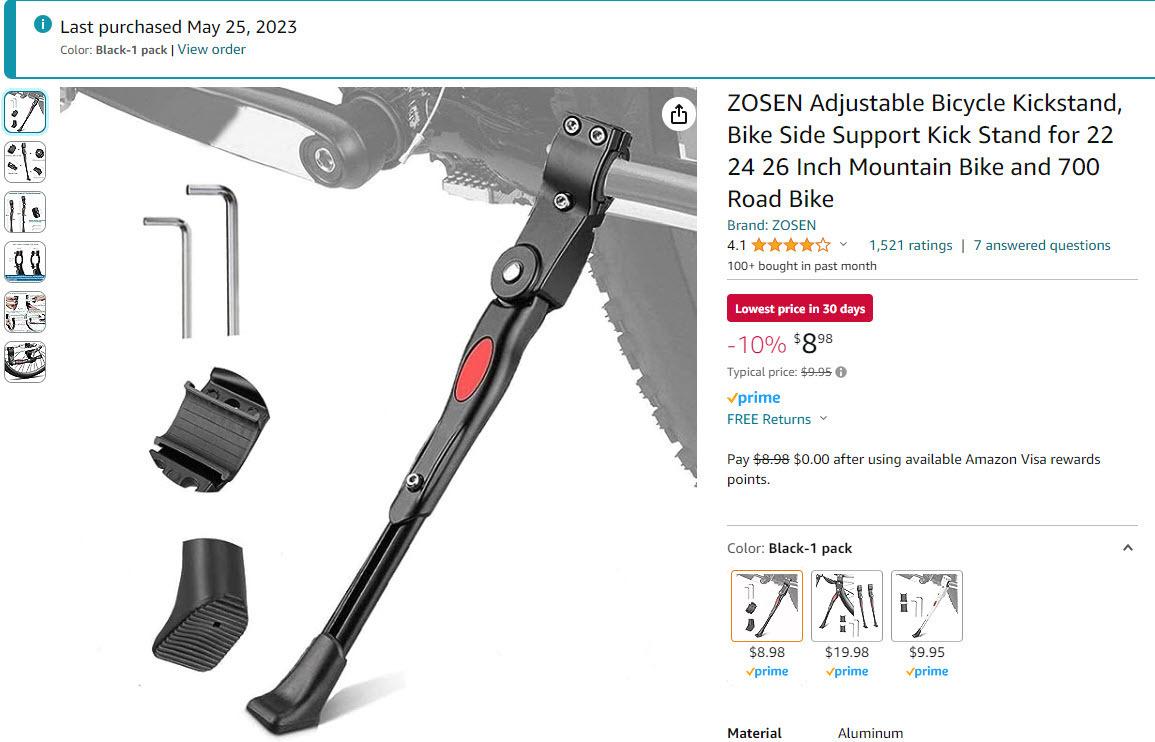Click the share icon on product image
The image size is (1155, 742).
678,114
